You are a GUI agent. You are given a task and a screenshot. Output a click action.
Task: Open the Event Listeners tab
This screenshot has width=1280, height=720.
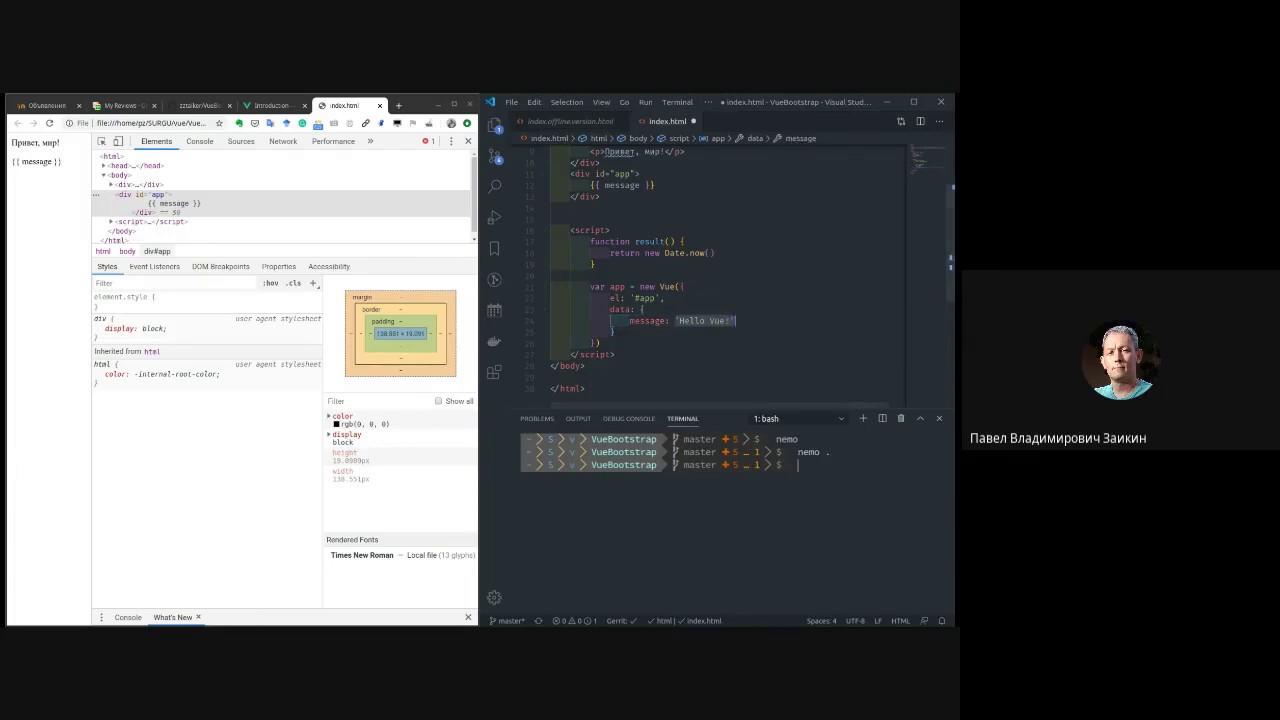(x=154, y=266)
